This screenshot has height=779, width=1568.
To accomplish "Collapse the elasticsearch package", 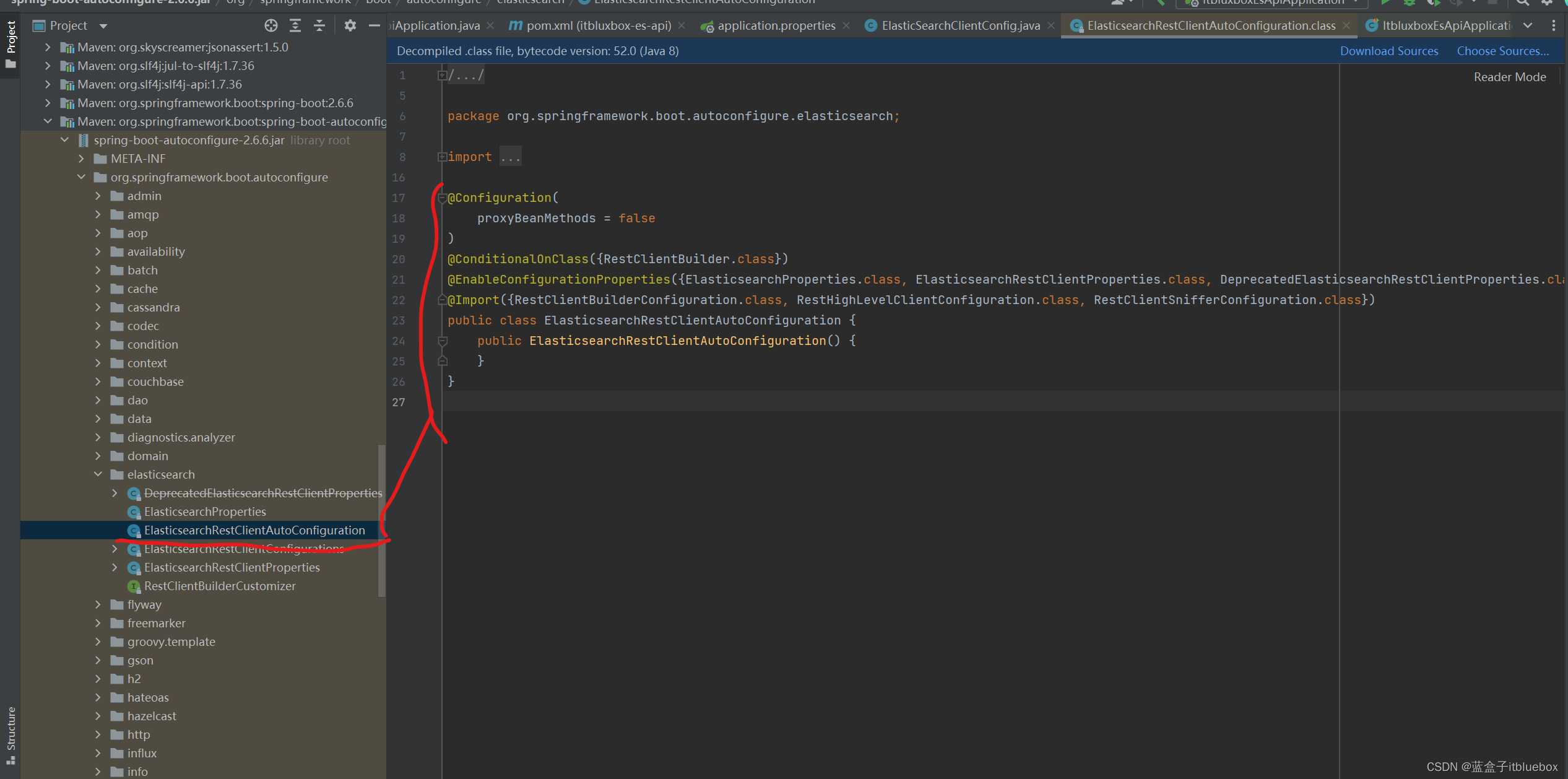I will [x=98, y=474].
